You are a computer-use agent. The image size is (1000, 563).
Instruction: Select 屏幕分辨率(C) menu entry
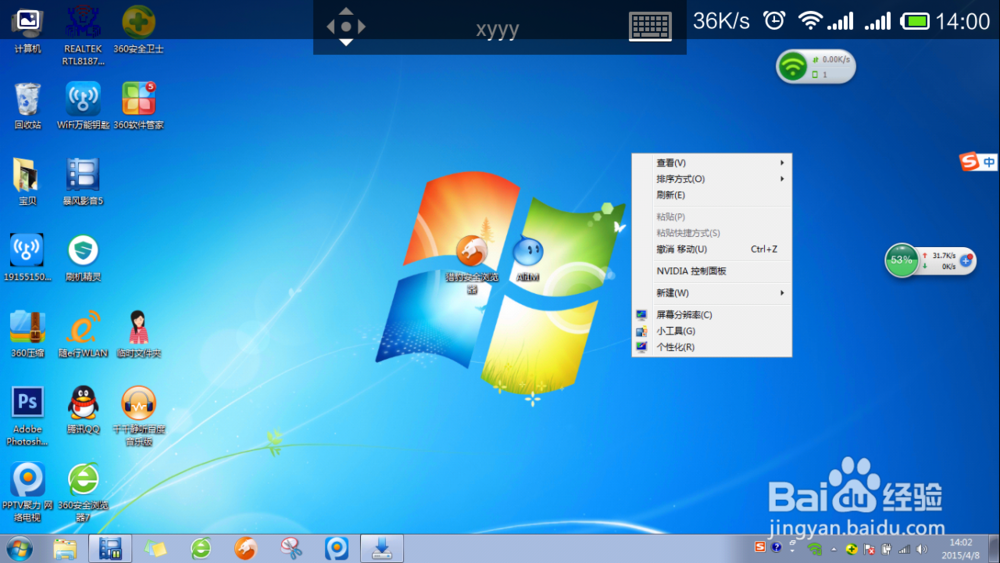[712, 315]
